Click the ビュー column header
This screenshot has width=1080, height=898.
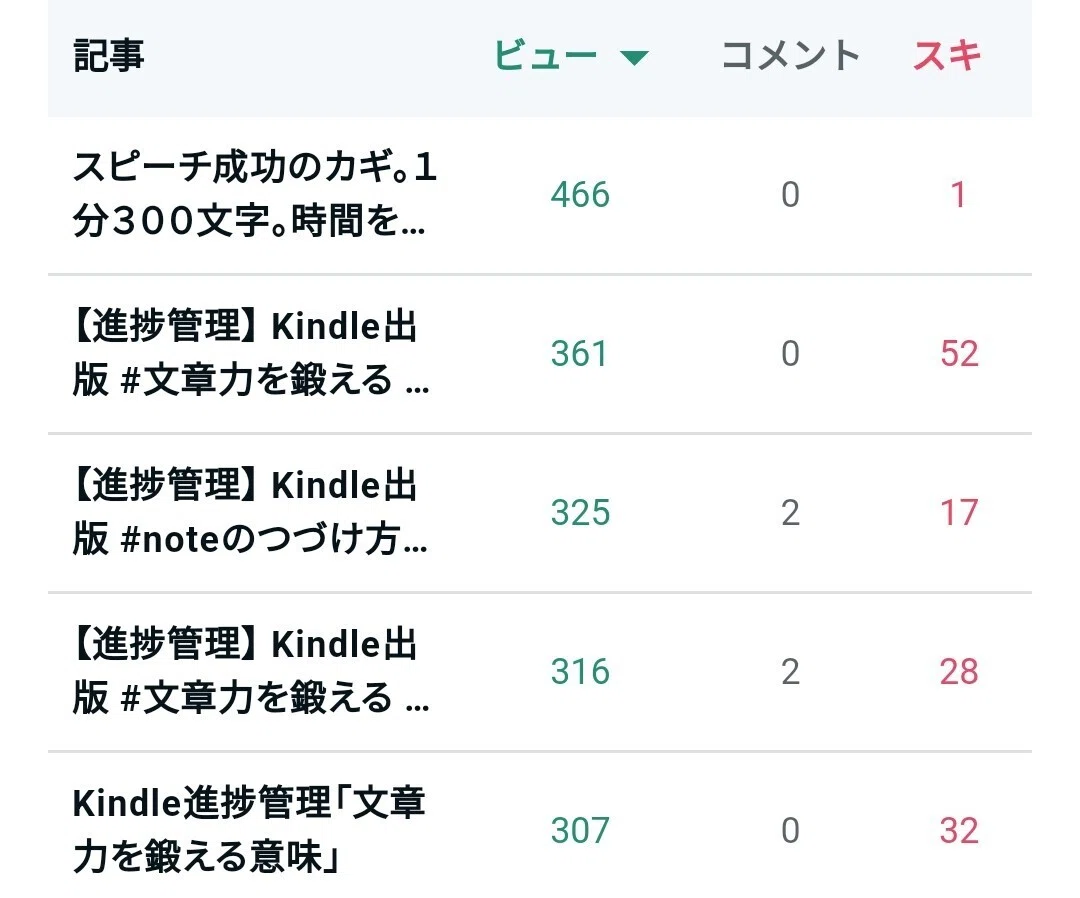546,55
